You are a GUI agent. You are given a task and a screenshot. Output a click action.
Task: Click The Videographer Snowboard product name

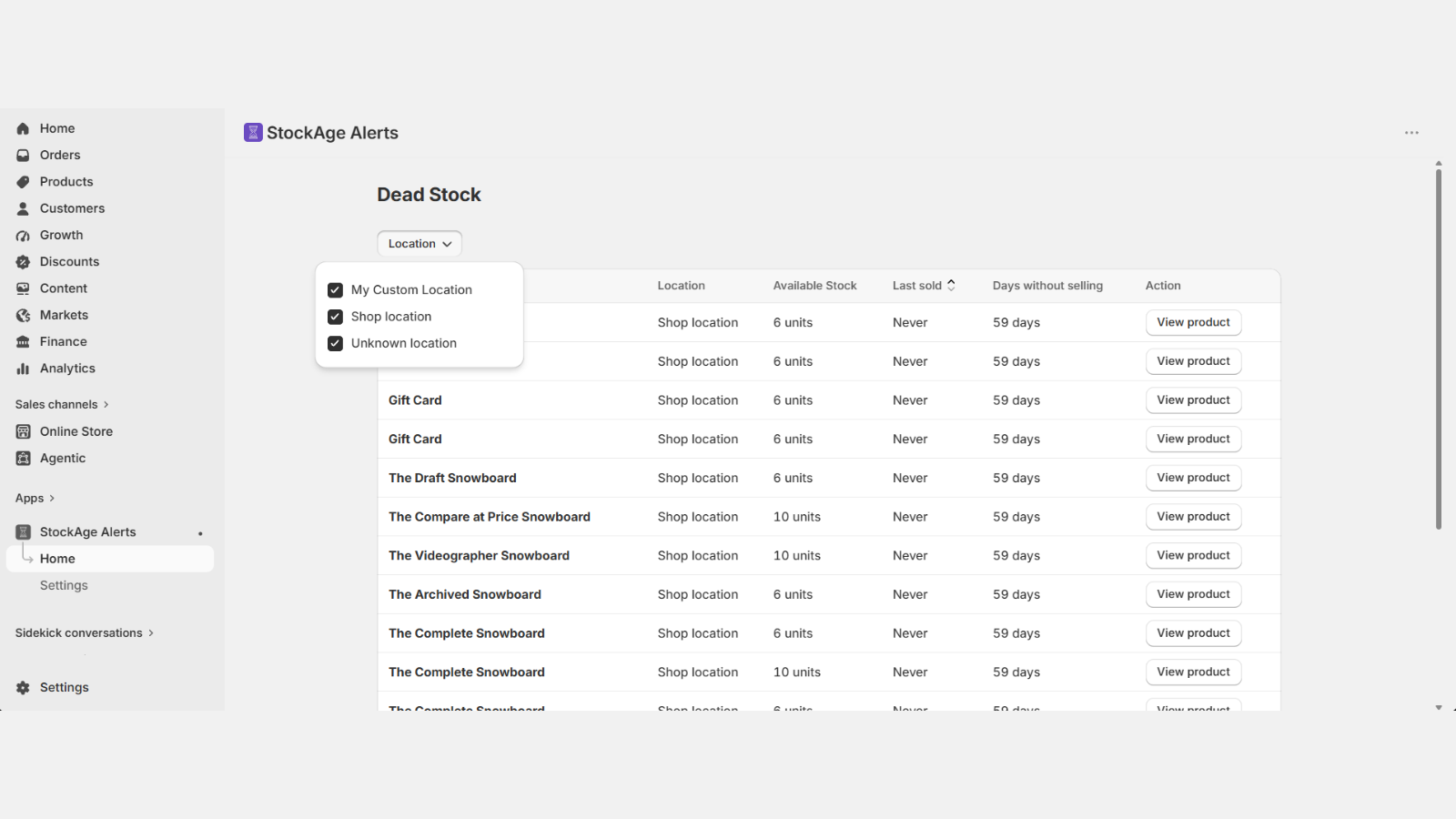(x=479, y=556)
